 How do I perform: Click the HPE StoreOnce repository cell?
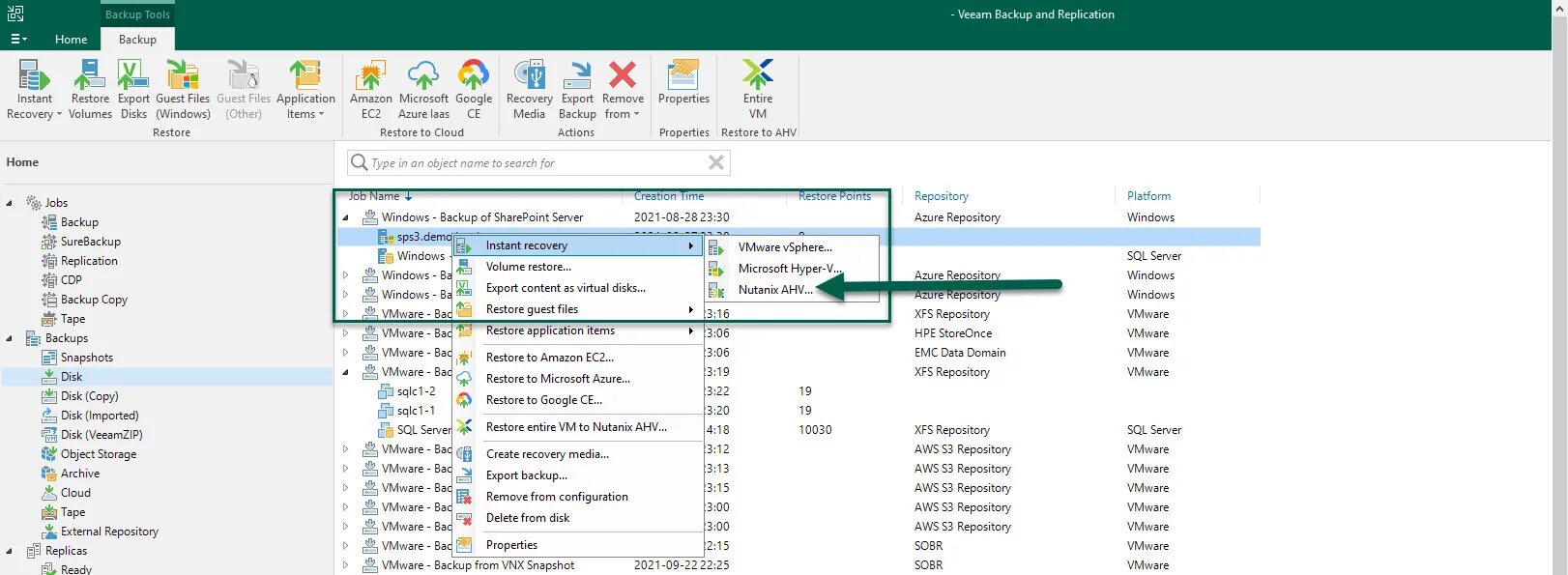(953, 333)
